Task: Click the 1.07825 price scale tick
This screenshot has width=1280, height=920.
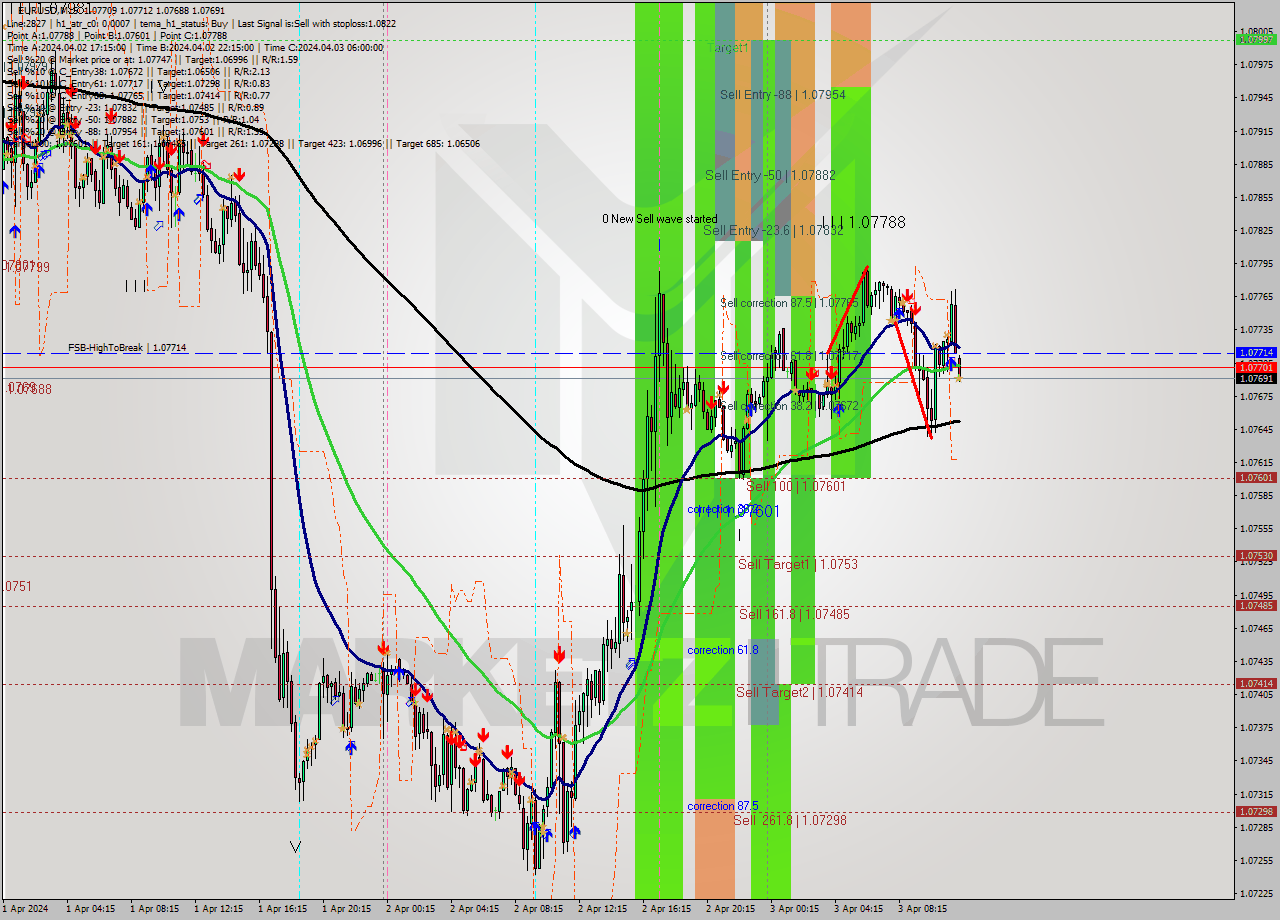Action: coord(1256,230)
